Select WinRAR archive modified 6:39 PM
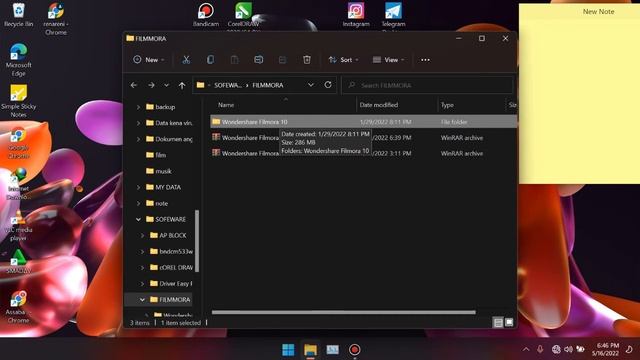The width and height of the screenshot is (640, 360). pos(363,138)
